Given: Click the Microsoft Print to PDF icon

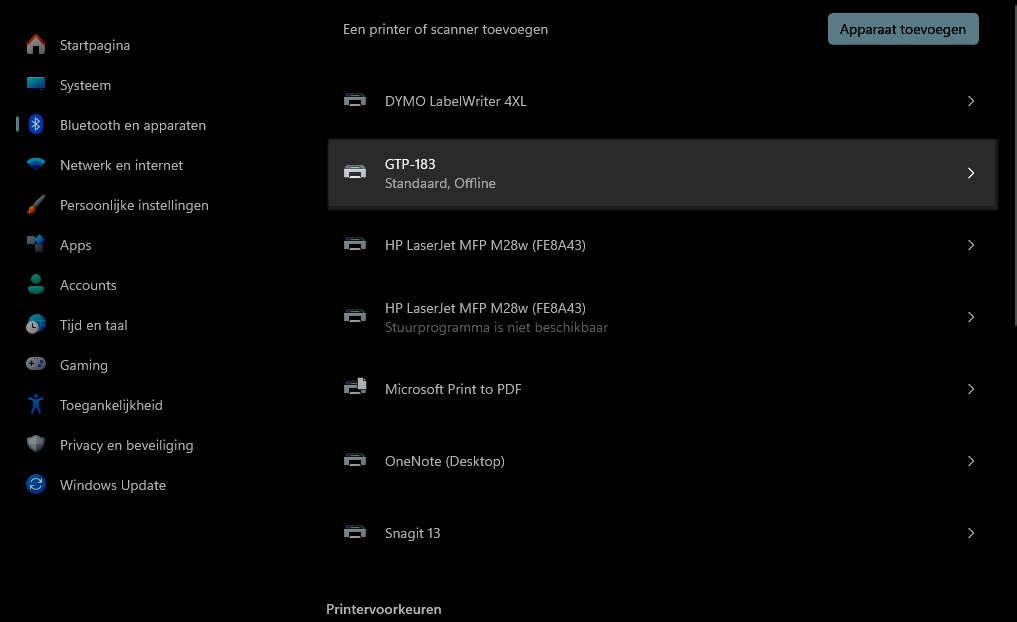Looking at the screenshot, I should tap(355, 389).
